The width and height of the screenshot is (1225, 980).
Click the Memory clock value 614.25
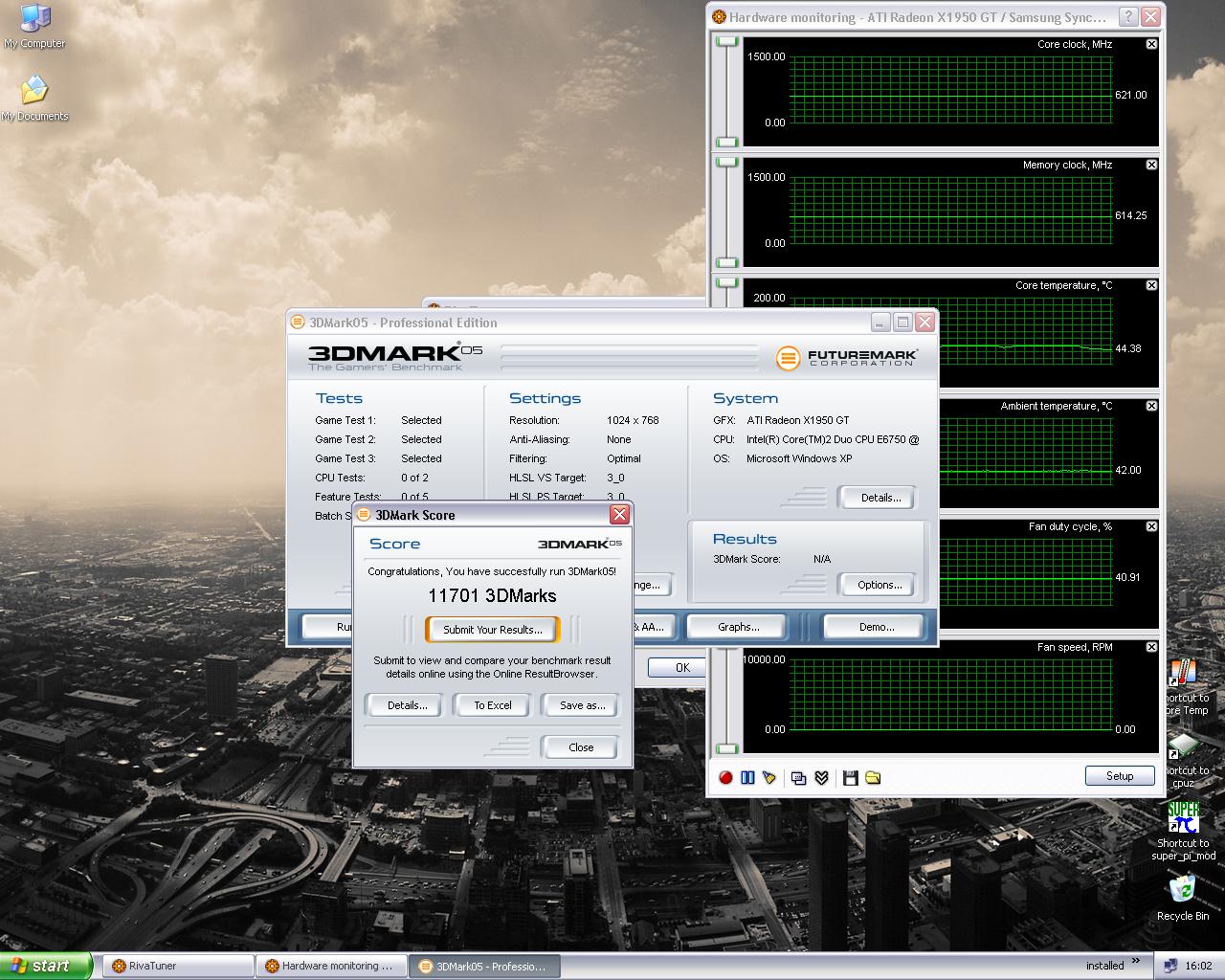pos(1130,215)
